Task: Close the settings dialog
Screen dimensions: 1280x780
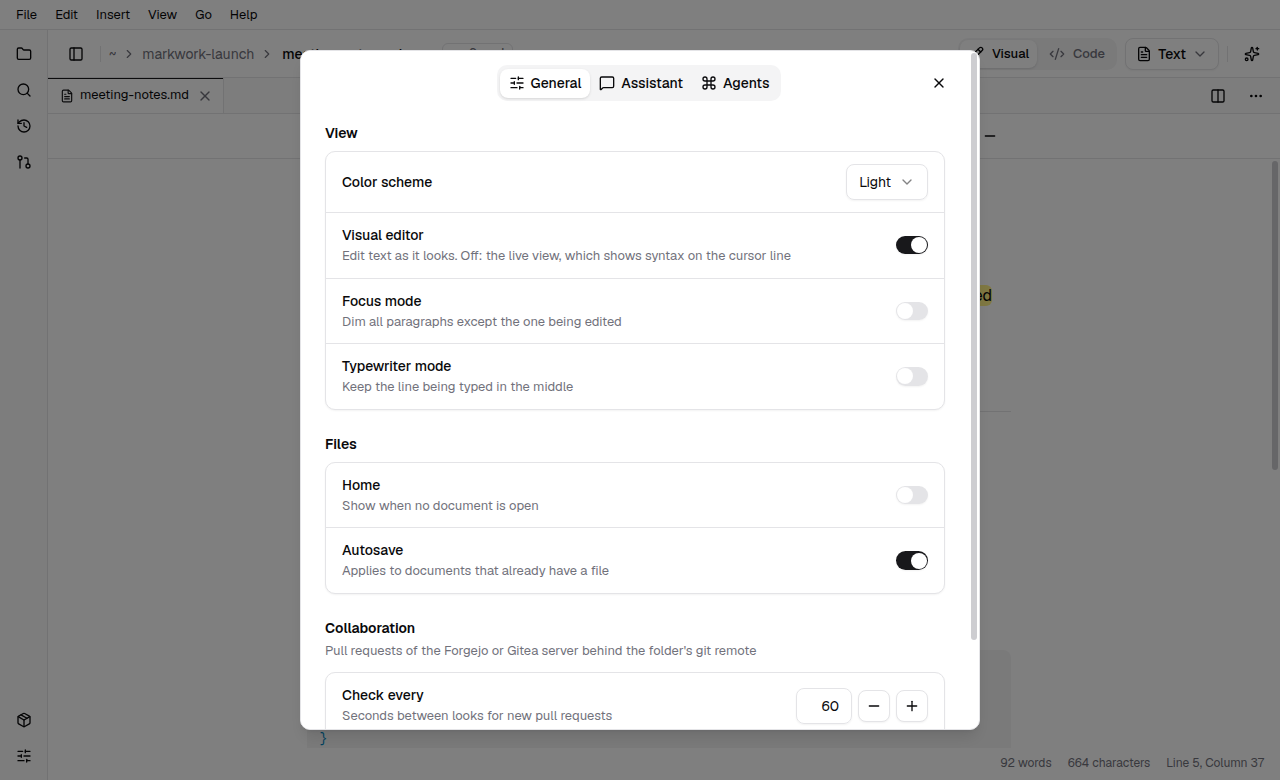Action: [939, 83]
